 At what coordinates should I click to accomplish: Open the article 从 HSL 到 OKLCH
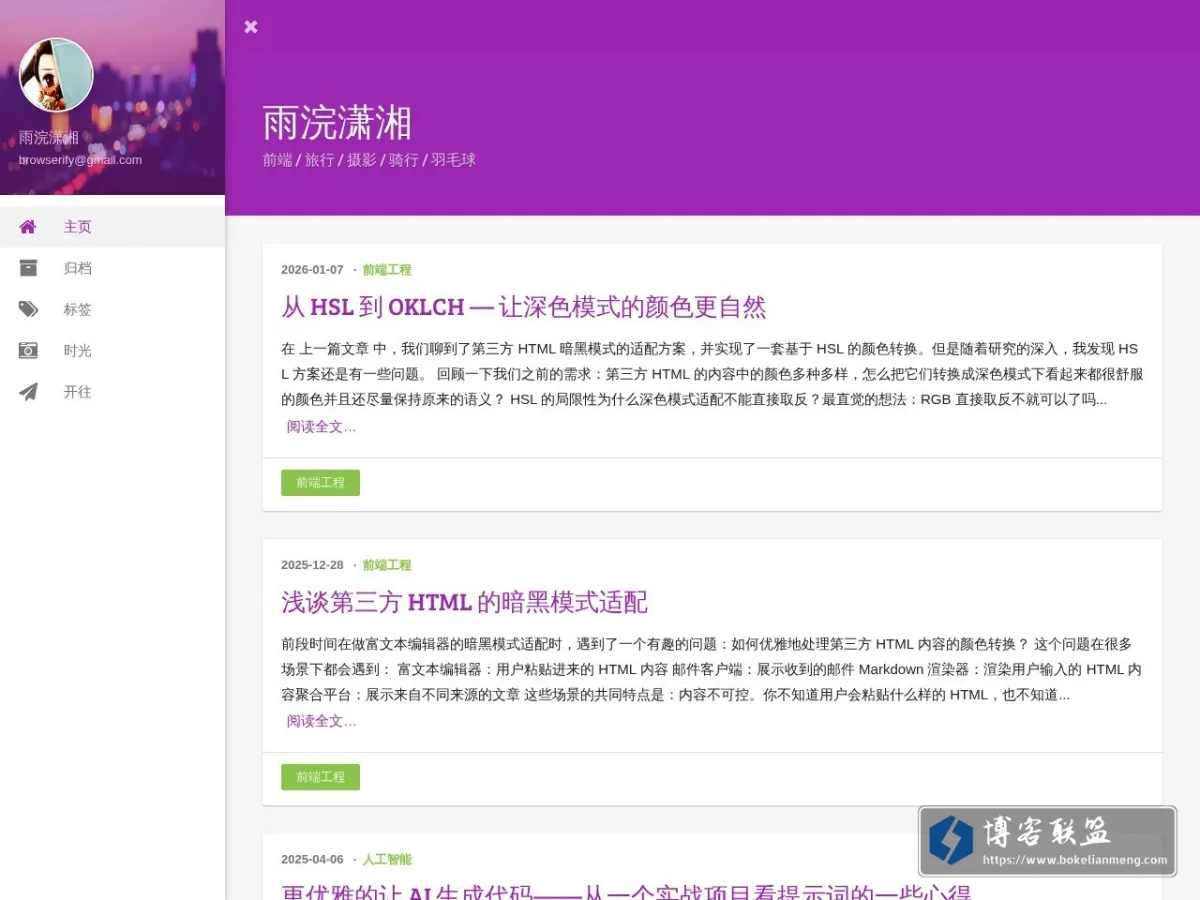click(524, 307)
